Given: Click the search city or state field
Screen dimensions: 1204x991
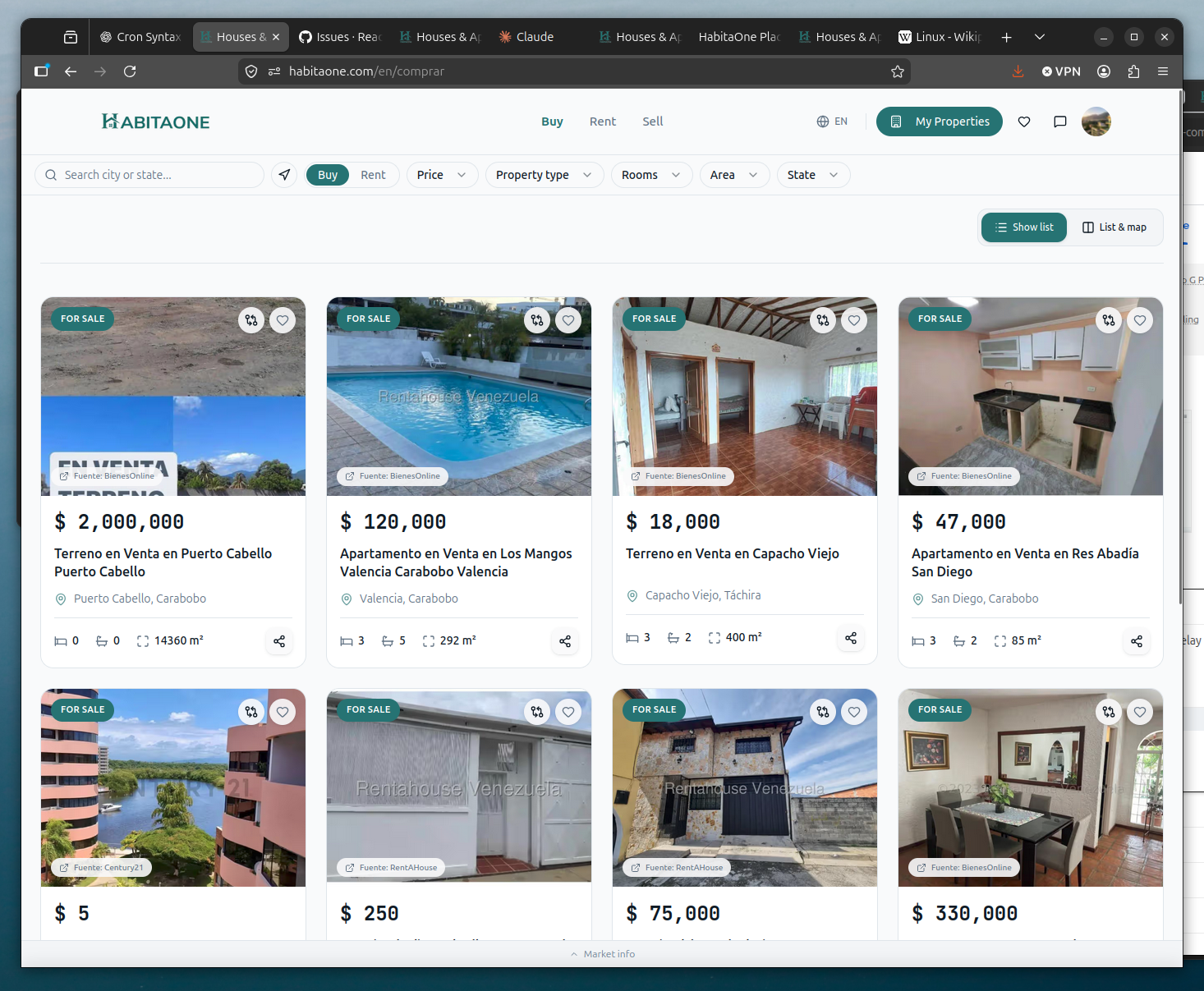Looking at the screenshot, I should pyautogui.click(x=149, y=175).
